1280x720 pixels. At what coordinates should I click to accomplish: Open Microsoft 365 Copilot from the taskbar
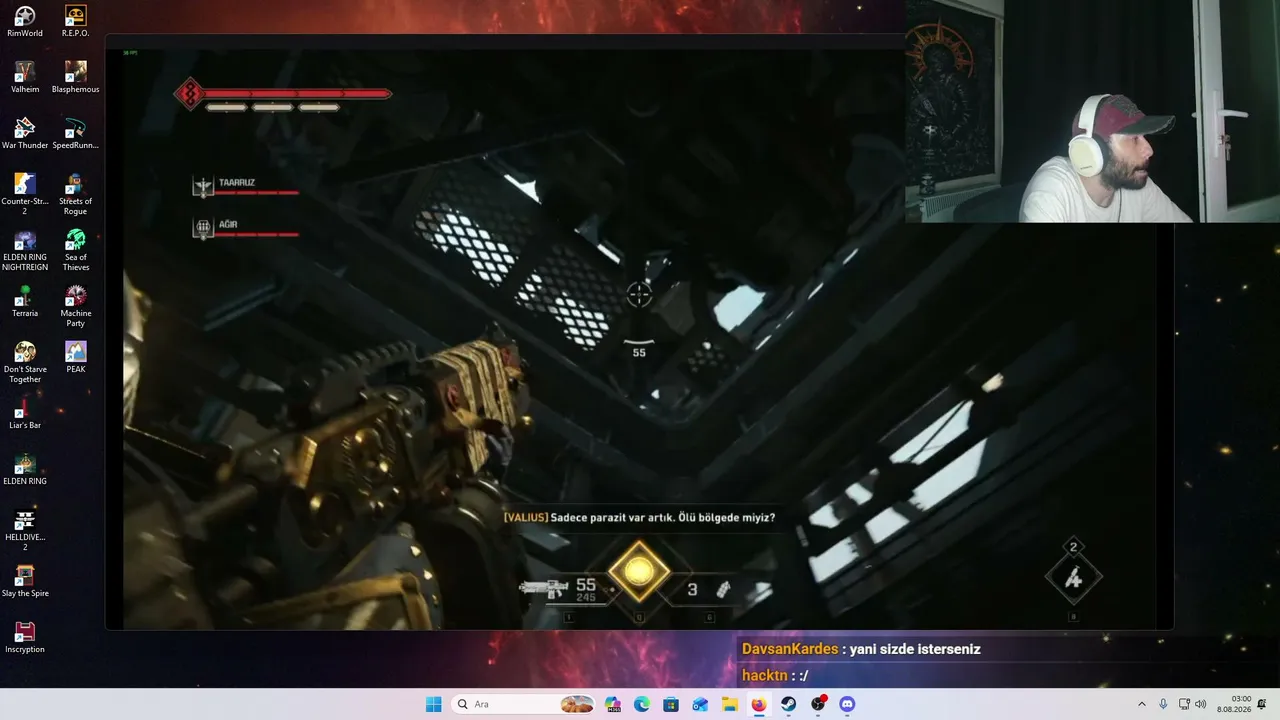click(x=613, y=704)
